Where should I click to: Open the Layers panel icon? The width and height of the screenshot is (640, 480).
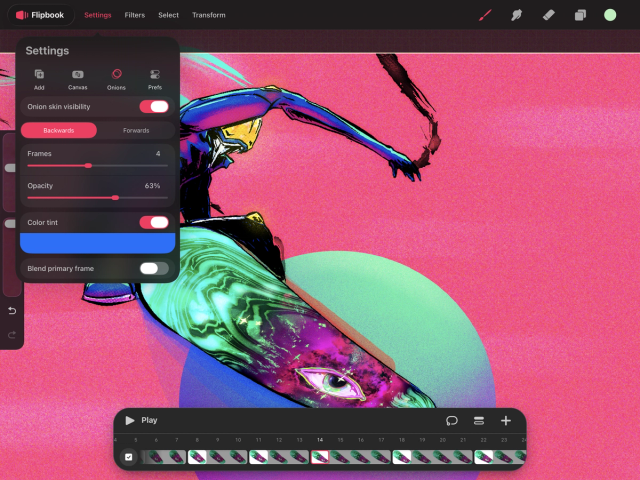point(580,15)
